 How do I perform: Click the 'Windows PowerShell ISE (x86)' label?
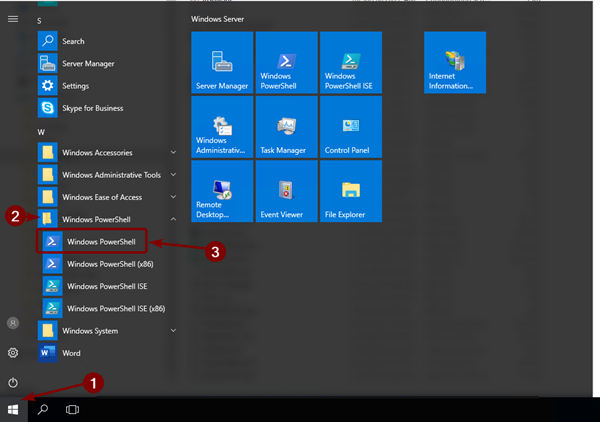pyautogui.click(x=116, y=308)
